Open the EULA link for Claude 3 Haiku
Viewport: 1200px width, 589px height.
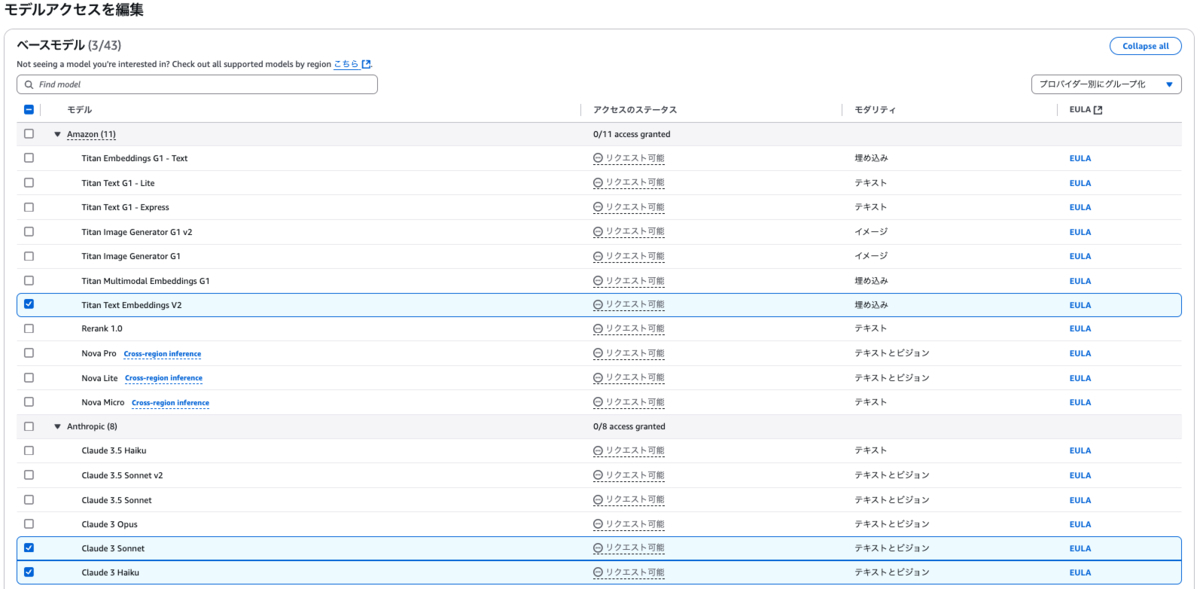pyautogui.click(x=1080, y=573)
